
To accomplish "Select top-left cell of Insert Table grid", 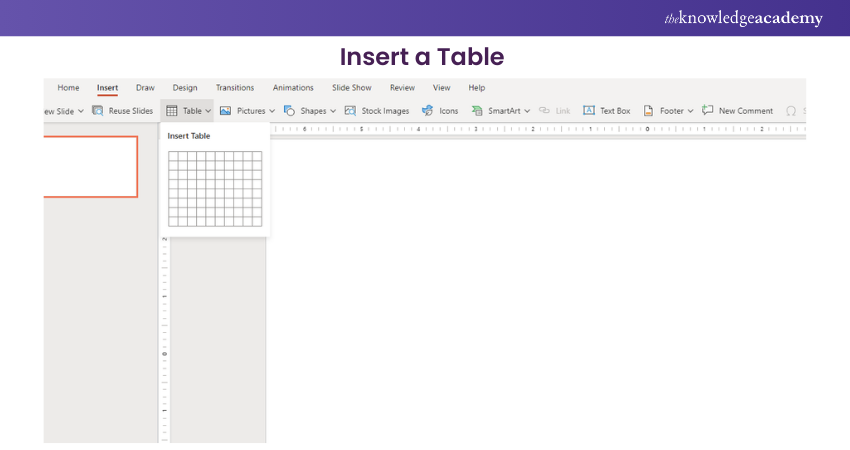I will (x=173, y=156).
